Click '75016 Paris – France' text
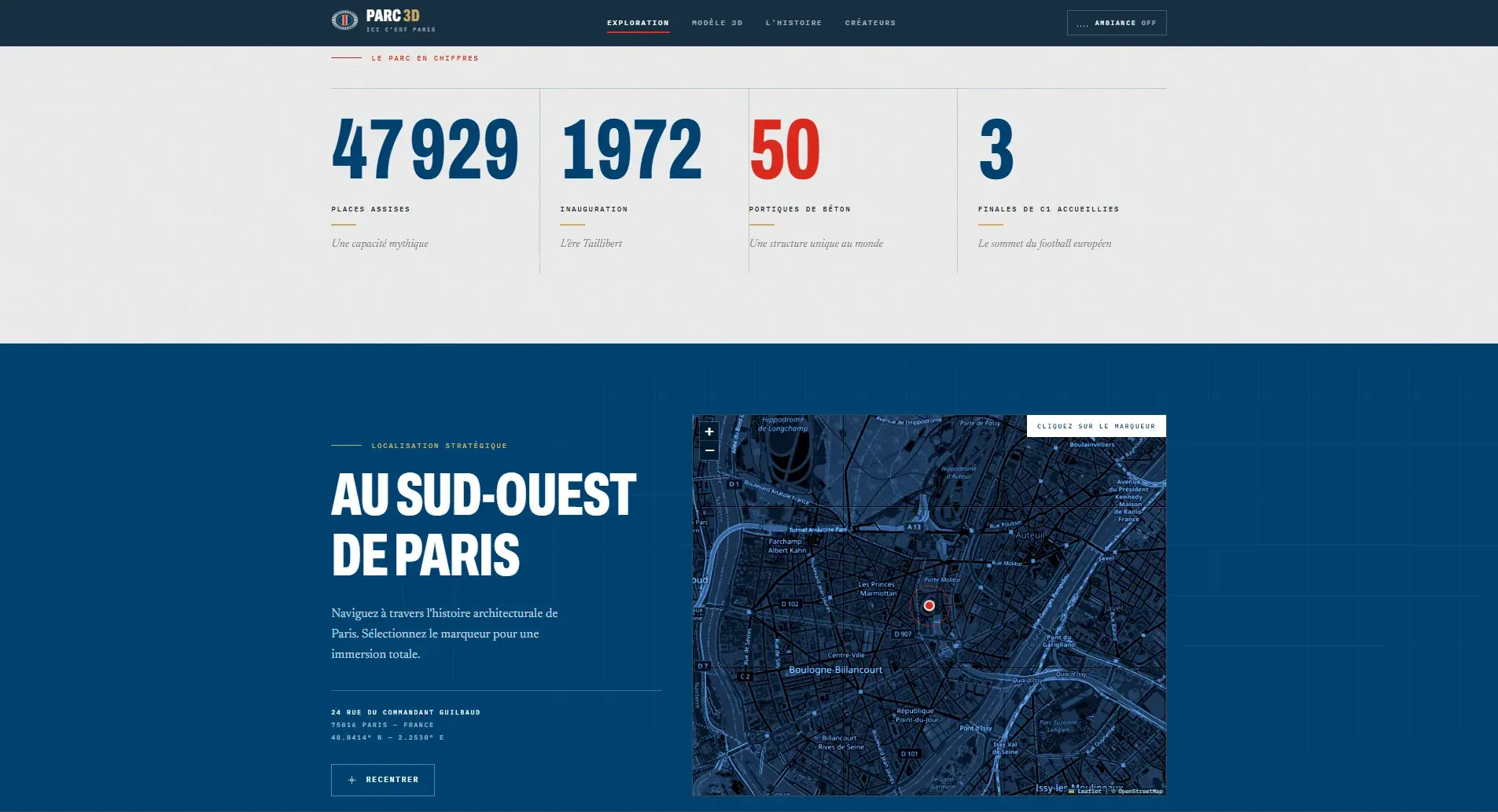 (382, 725)
